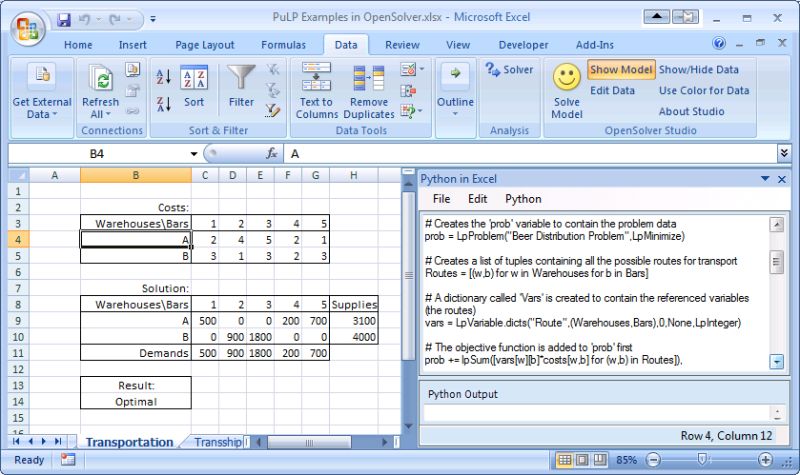Click the zoom slider handle
The image size is (800, 475).
[702, 460]
